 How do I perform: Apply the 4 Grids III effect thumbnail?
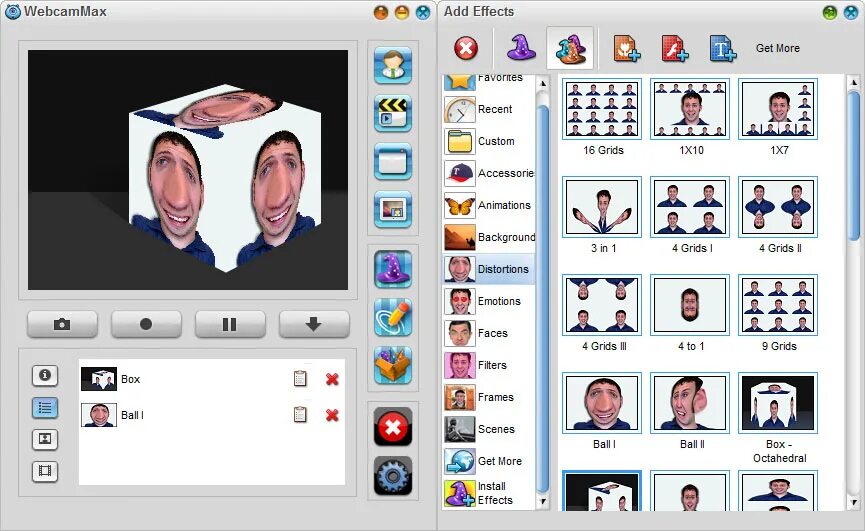[602, 305]
